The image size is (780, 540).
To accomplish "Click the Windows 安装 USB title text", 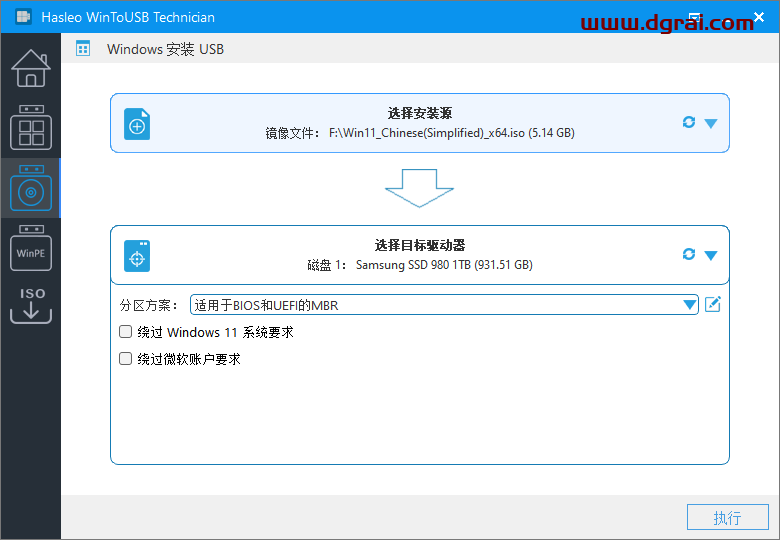I will coord(165,49).
